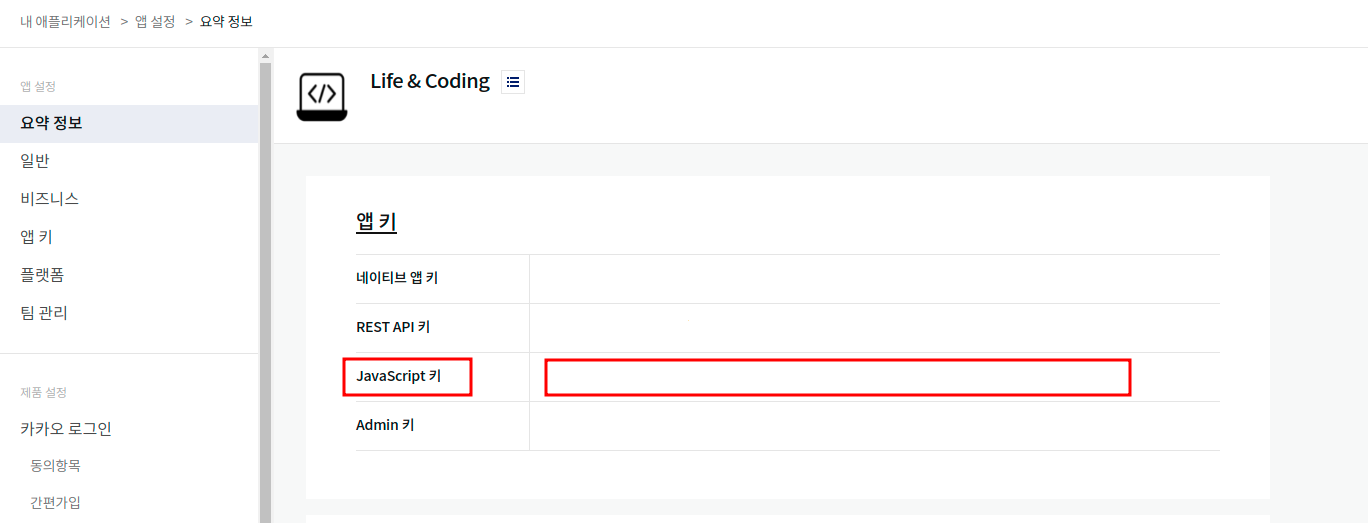This screenshot has height=523, width=1368.
Task: Click the 네이티브 앱 키 row label
Action: pos(397,278)
